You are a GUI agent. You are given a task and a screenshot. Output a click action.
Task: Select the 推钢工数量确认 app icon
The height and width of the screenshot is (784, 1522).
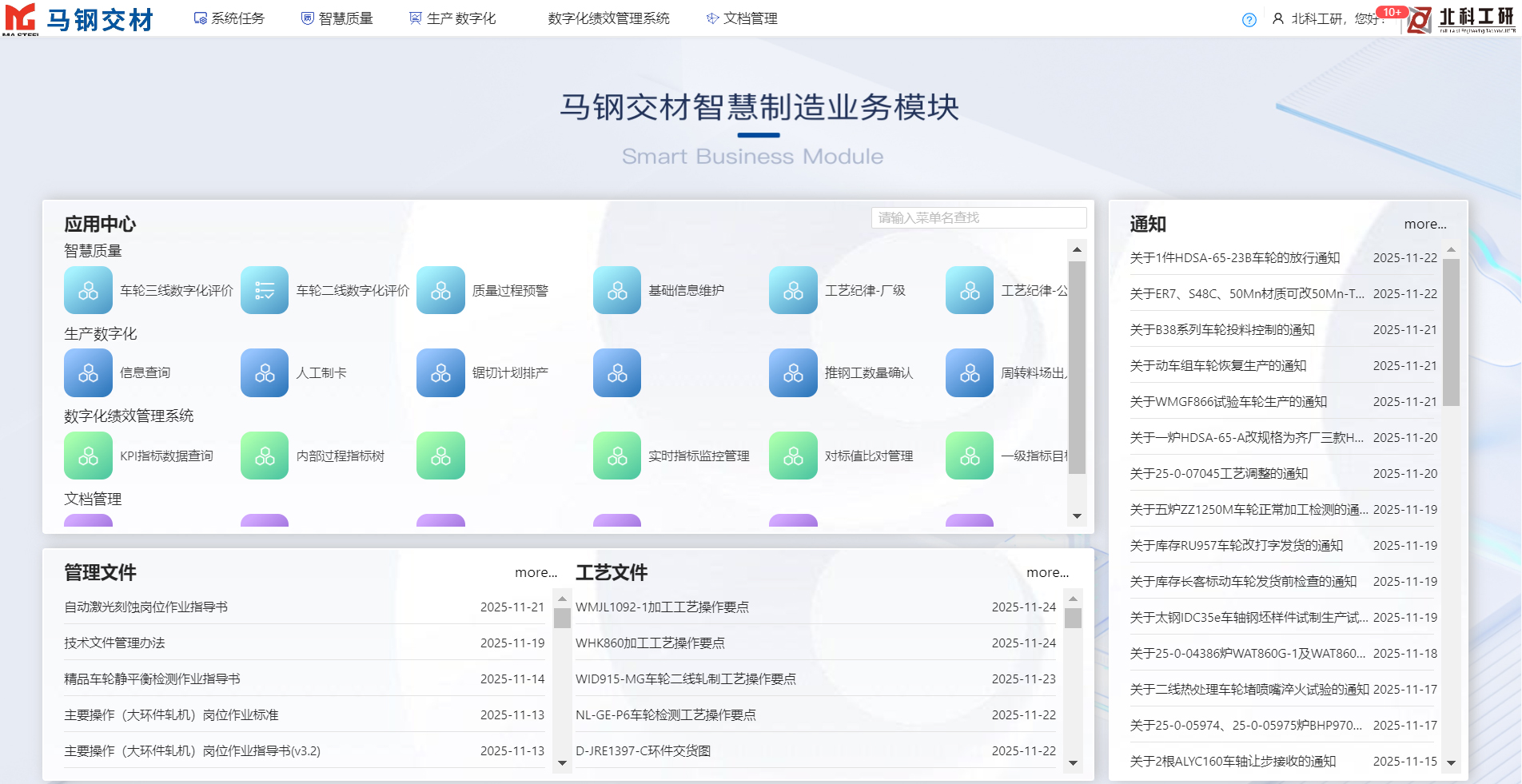792,372
